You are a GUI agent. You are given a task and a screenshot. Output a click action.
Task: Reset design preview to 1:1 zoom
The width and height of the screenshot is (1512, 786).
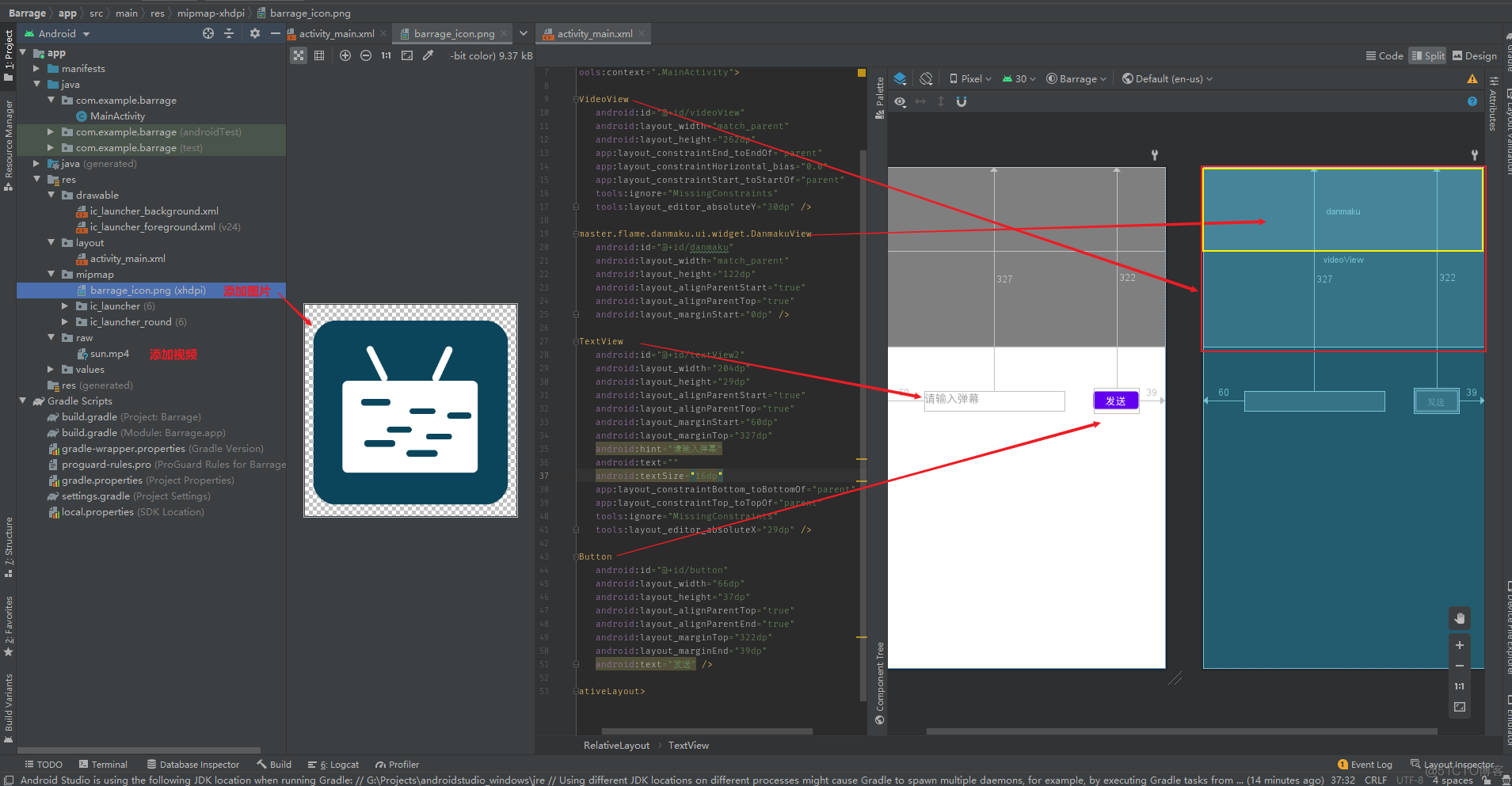(x=1460, y=686)
